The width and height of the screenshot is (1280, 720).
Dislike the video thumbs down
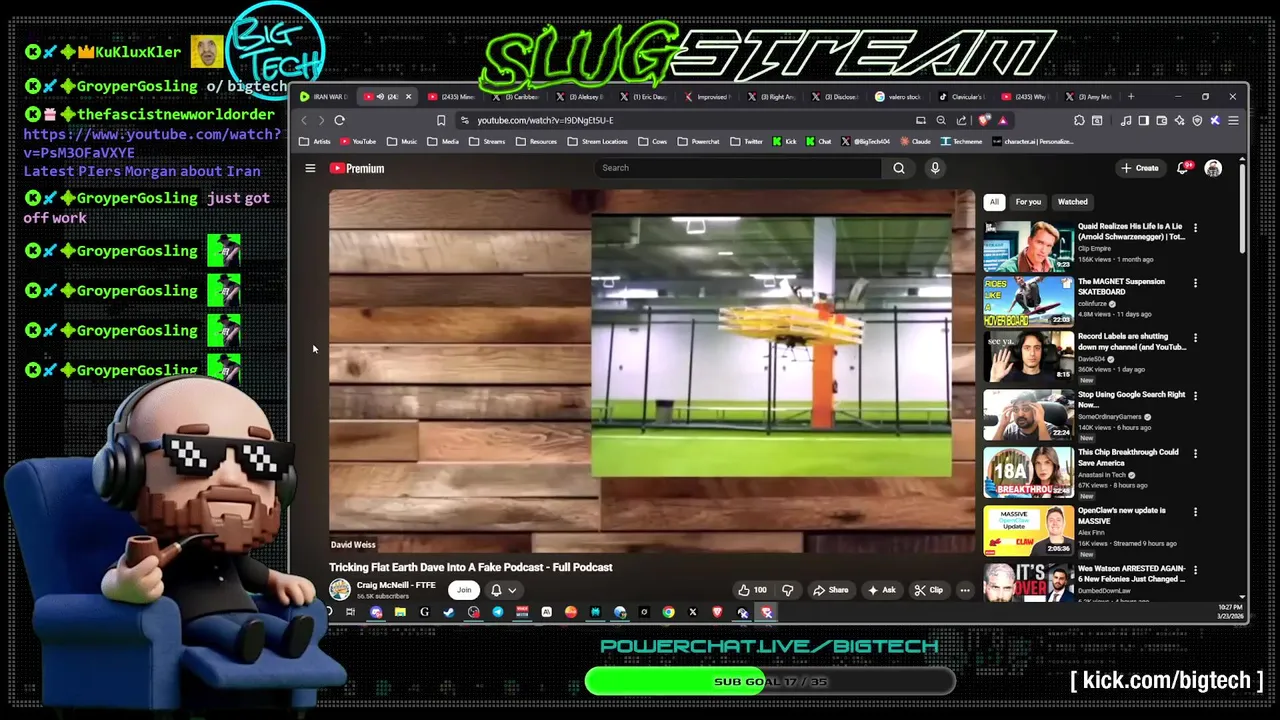click(x=787, y=590)
